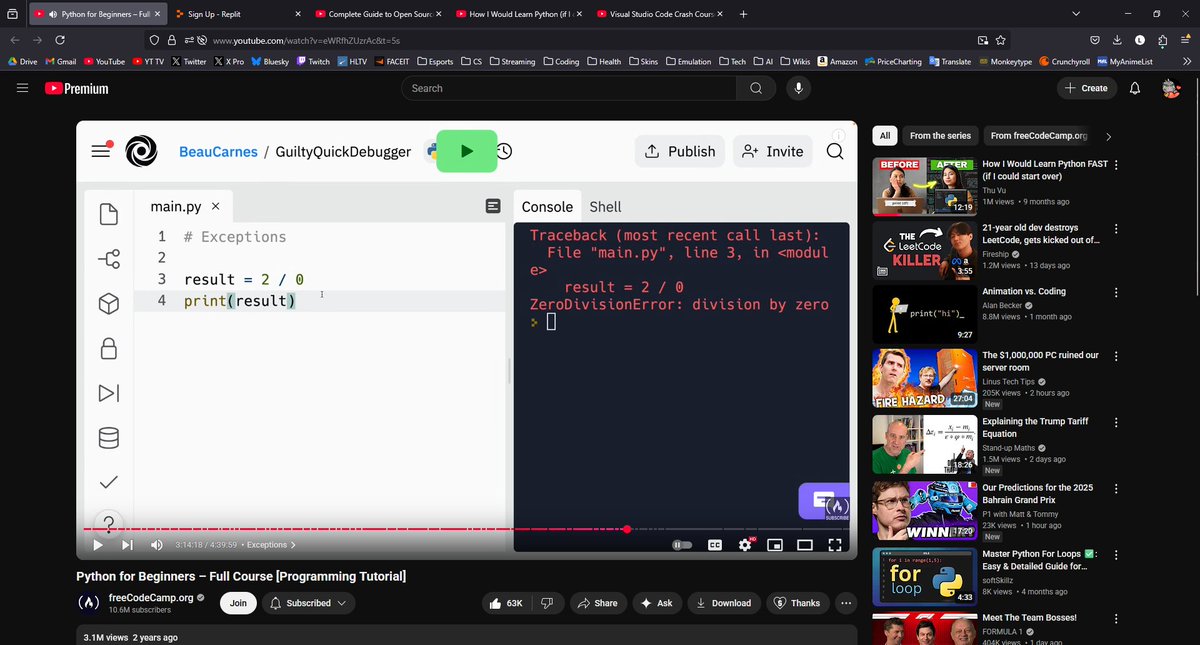Save page to Pocket
Image resolution: width=1200 pixels, height=645 pixels.
click(1095, 40)
